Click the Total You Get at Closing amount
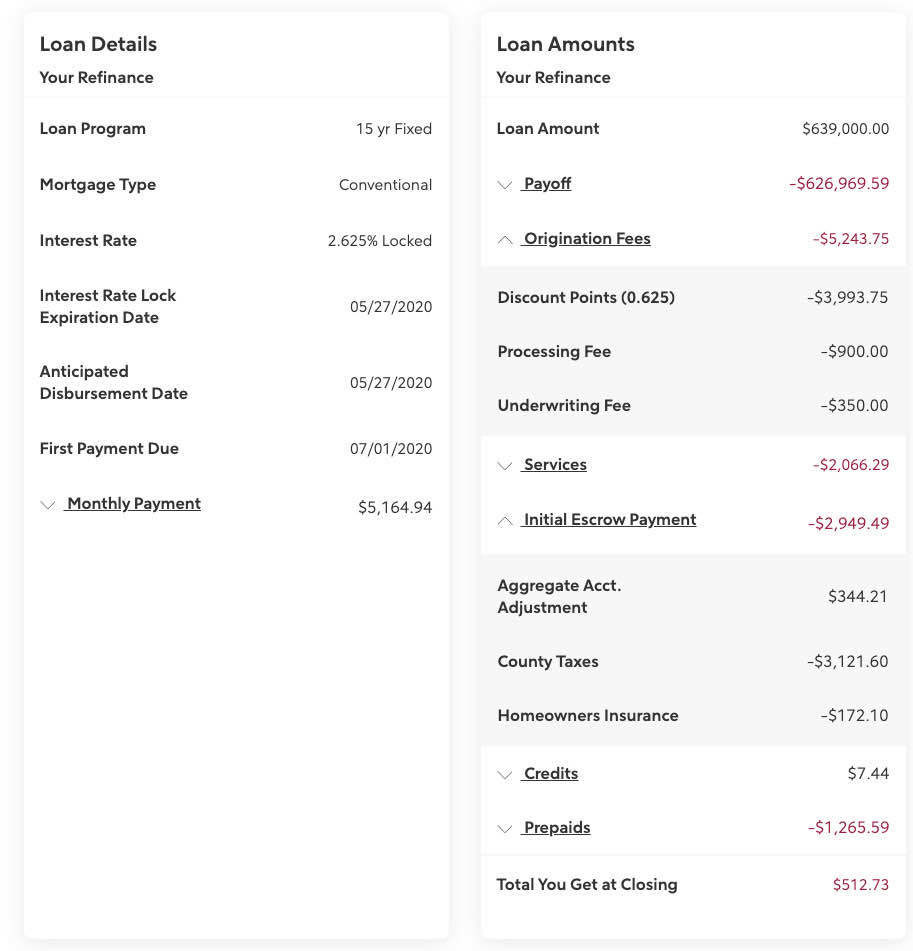The image size is (913, 951). tap(862, 884)
